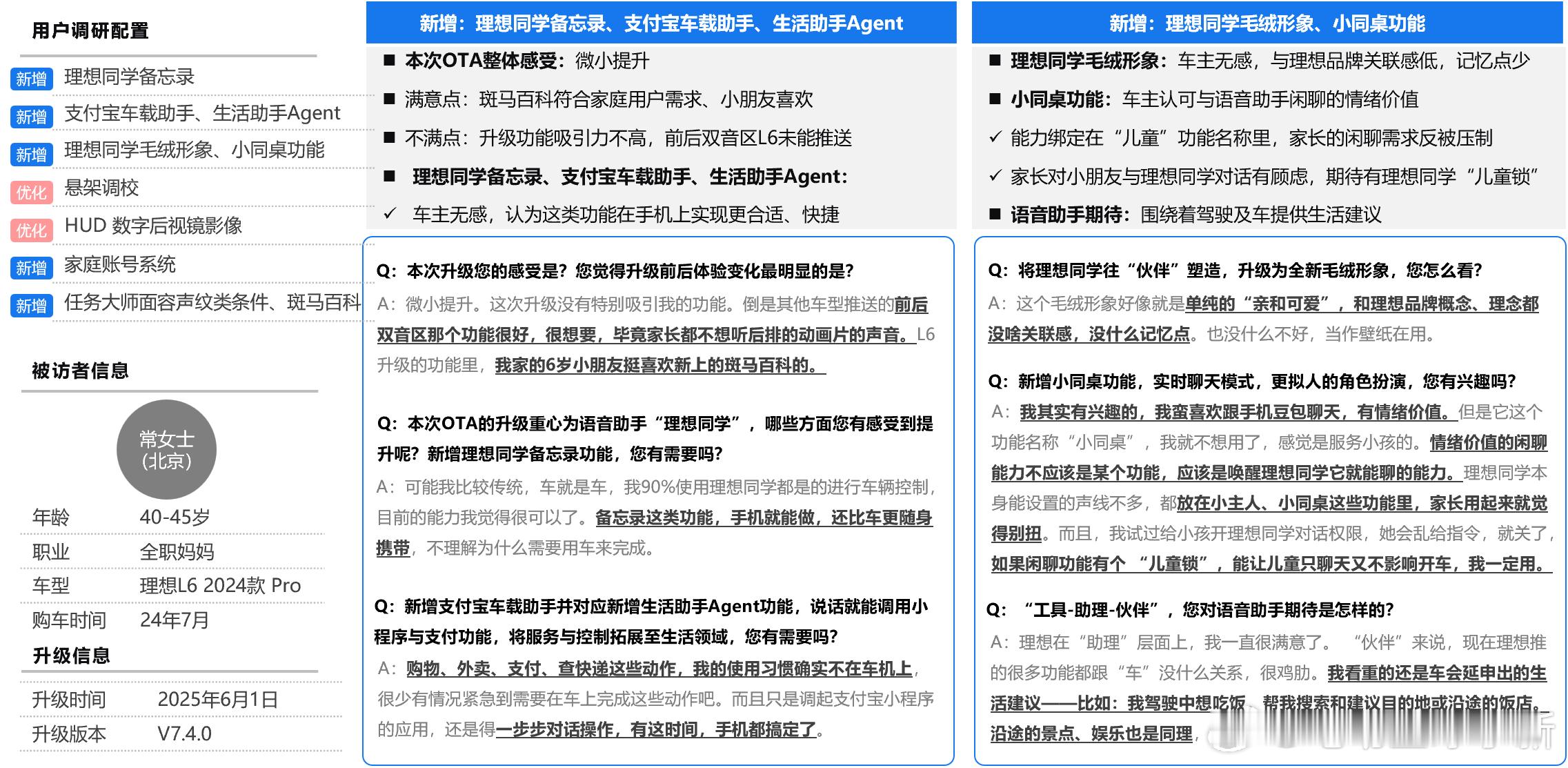Click question 将理想同学往“伙伴”塑造
The image size is (1568, 768).
pos(1235,270)
